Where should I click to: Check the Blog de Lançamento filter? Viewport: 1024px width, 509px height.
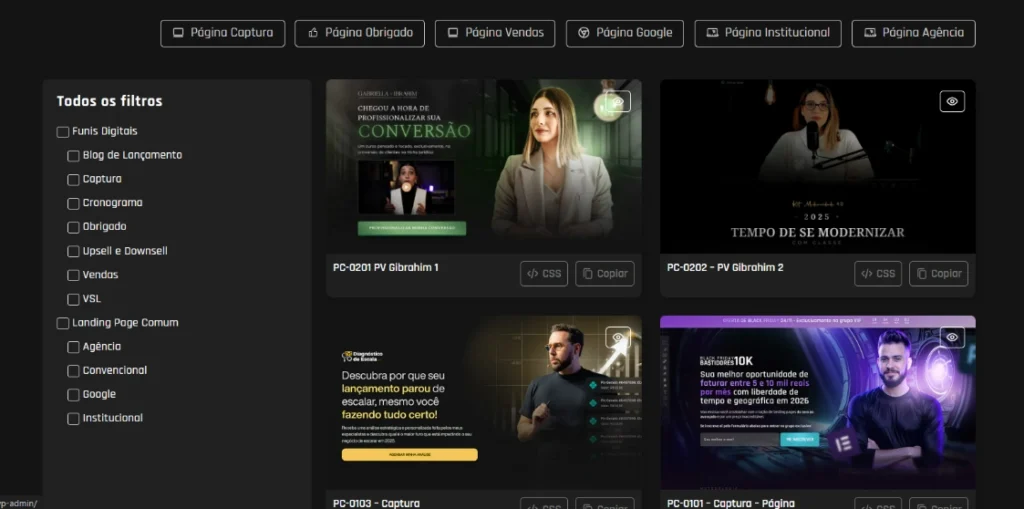coord(73,156)
